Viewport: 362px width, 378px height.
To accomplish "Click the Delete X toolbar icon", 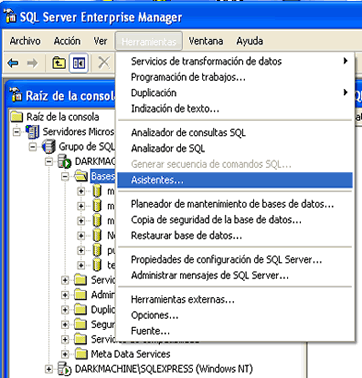I will point(104,62).
